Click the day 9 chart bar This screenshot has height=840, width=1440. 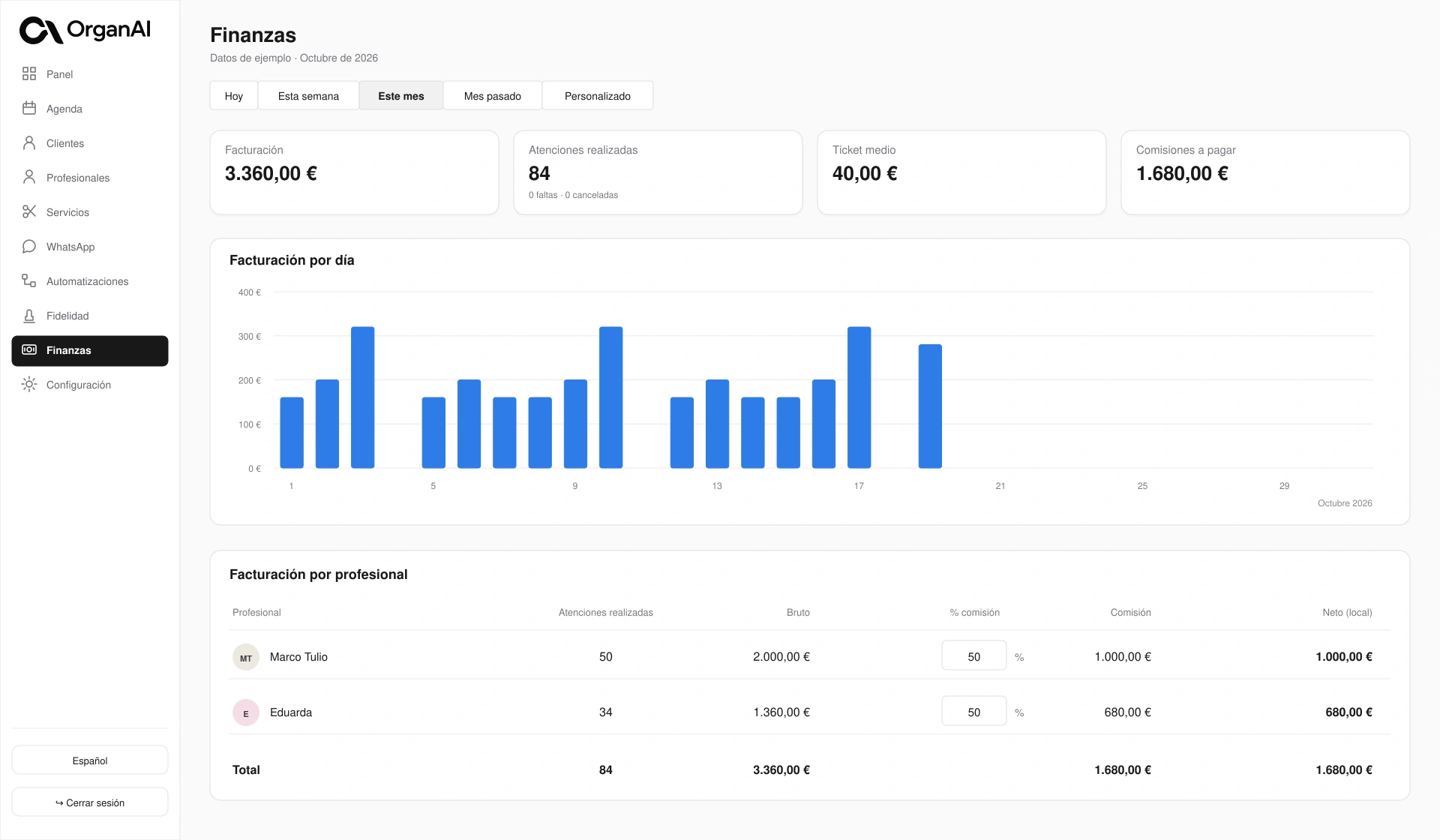click(x=575, y=424)
